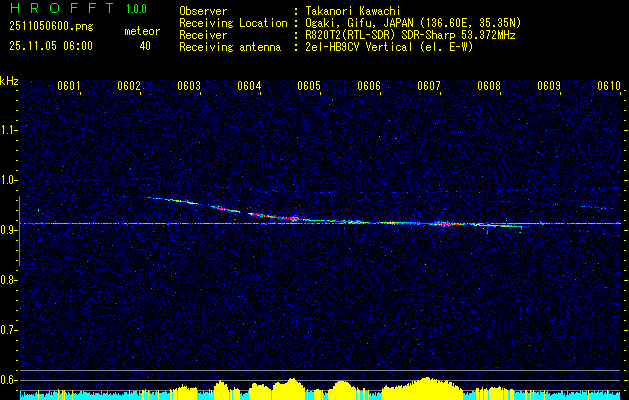The image size is (629, 400).
Task: Select the 1.1 kHz frequency tick
Action: tap(9, 129)
